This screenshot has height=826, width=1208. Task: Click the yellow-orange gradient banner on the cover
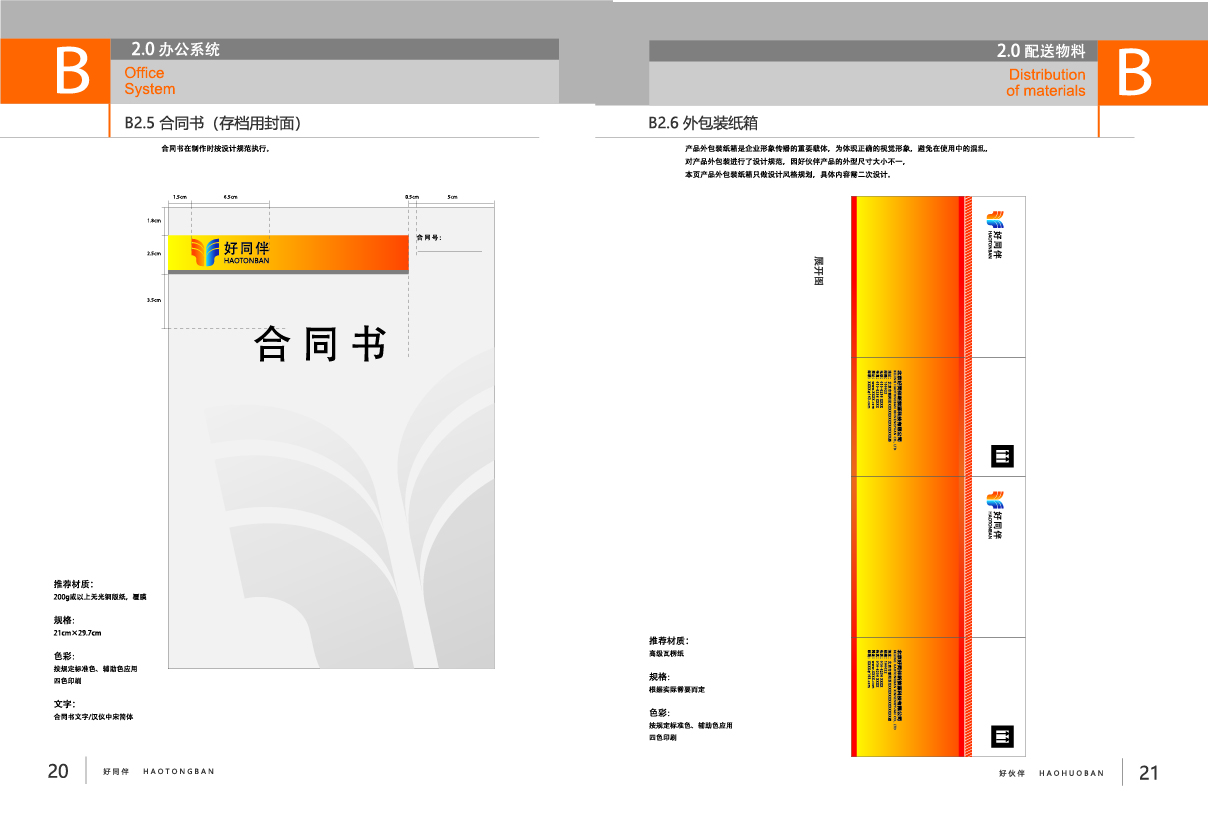pos(340,252)
